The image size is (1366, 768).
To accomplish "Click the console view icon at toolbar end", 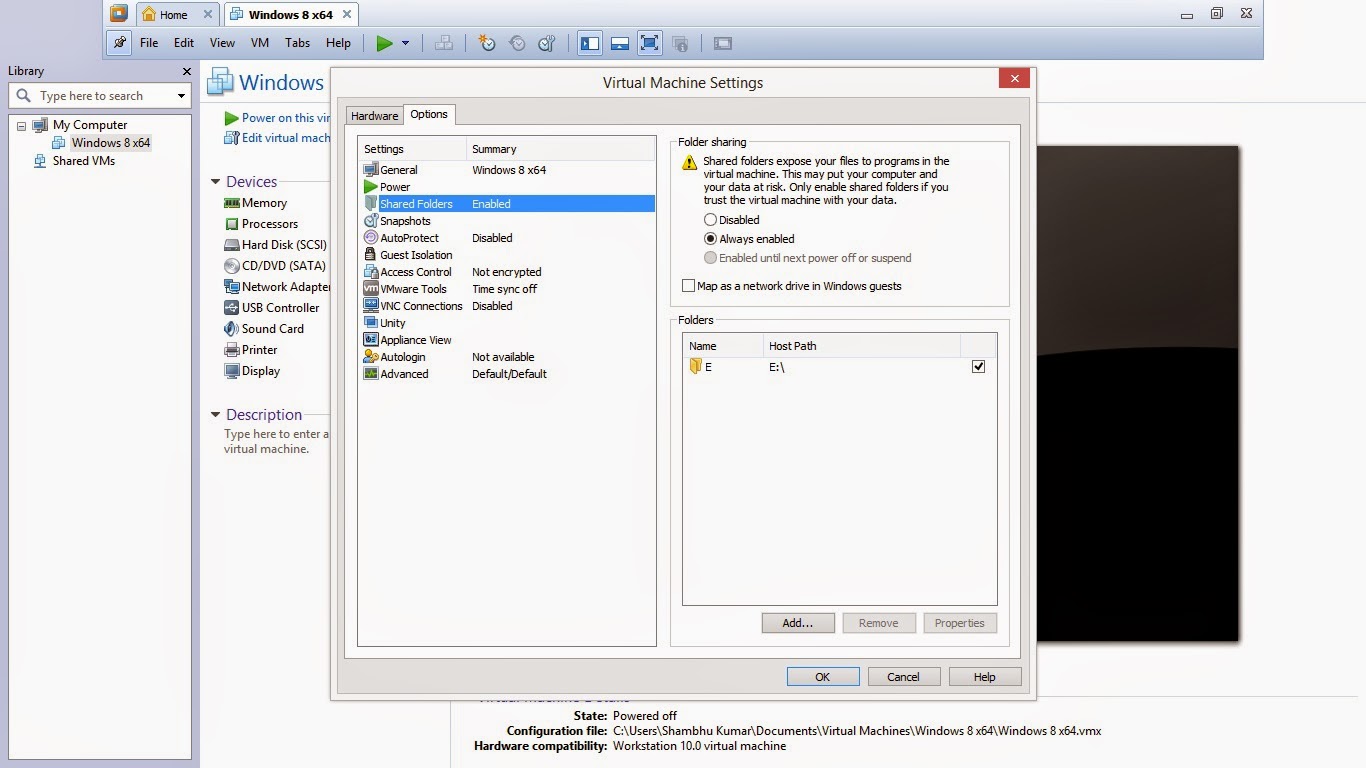I will coord(723,43).
